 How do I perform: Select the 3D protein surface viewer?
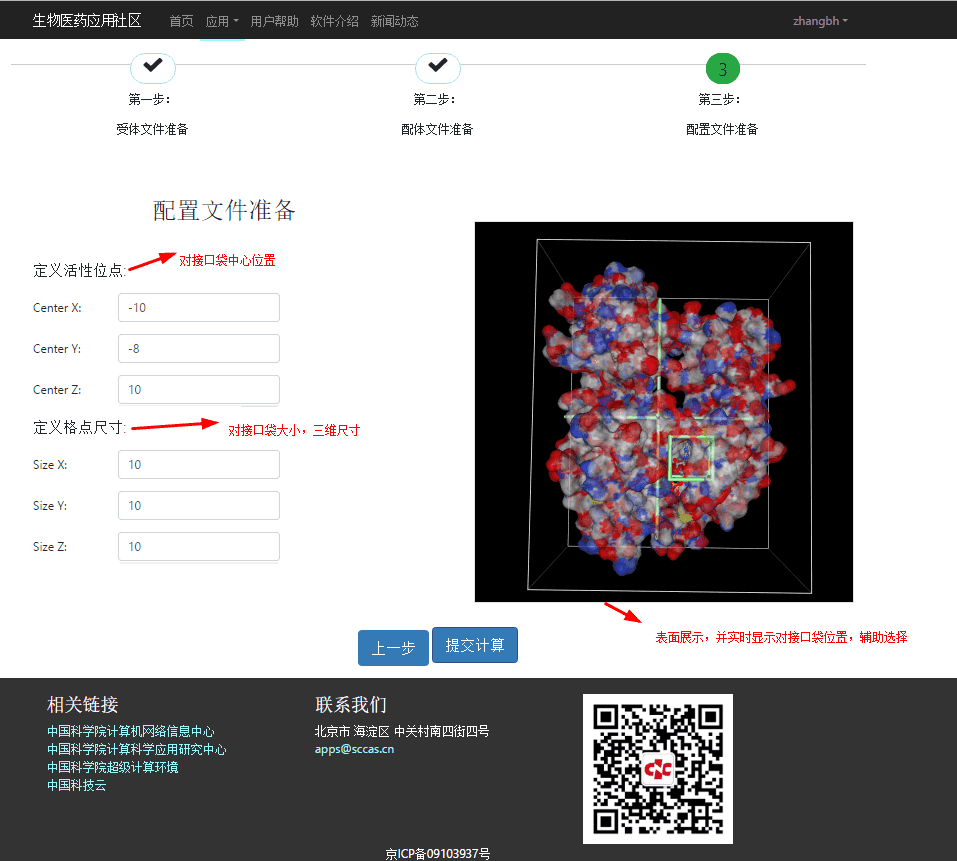click(663, 412)
